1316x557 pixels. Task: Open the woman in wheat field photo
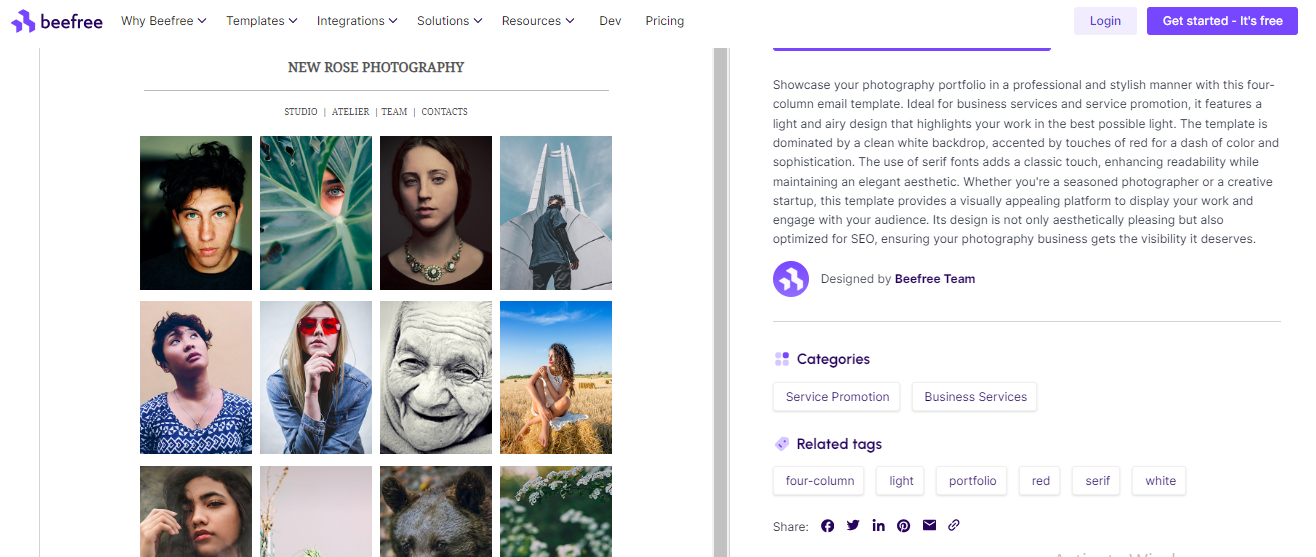(x=556, y=377)
